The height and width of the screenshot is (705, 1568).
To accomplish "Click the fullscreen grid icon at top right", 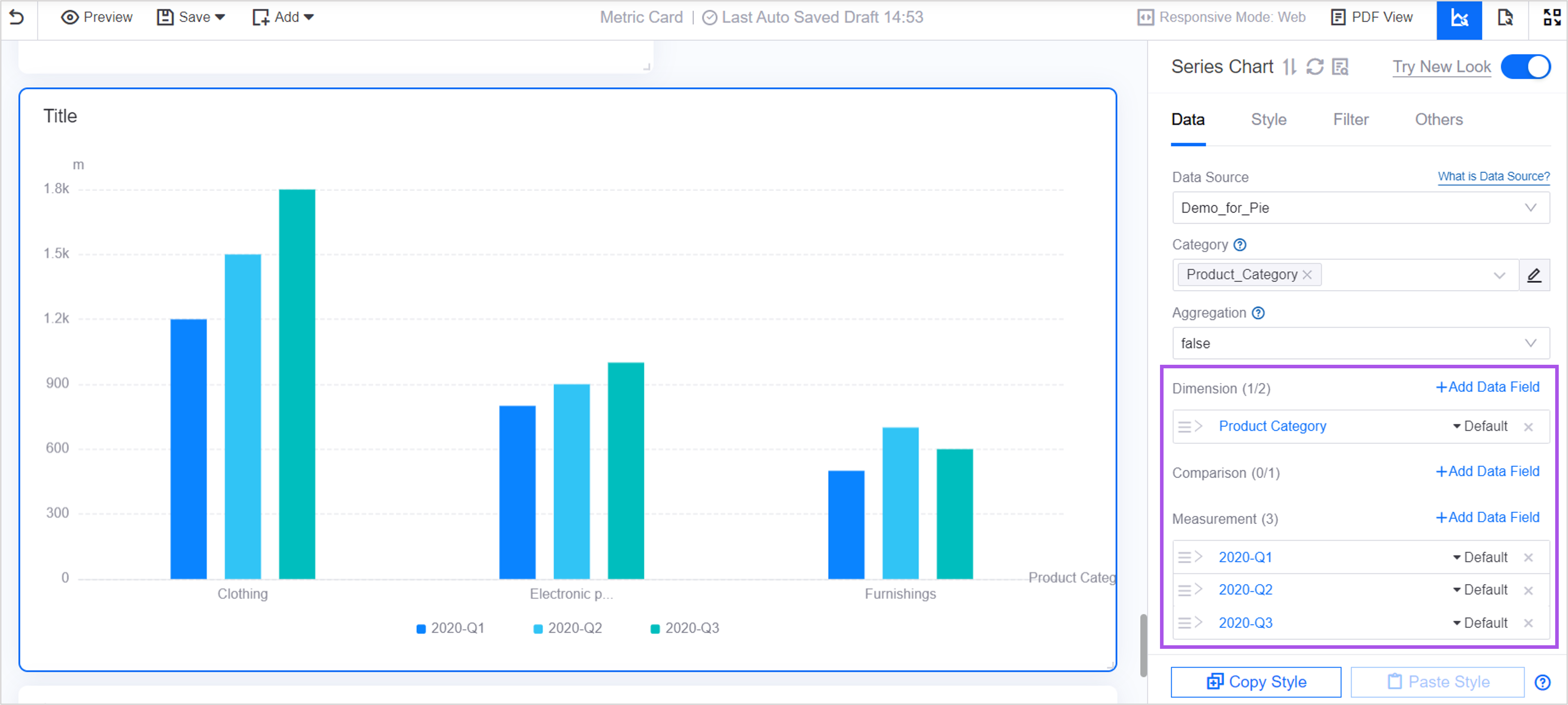I will tap(1551, 18).
